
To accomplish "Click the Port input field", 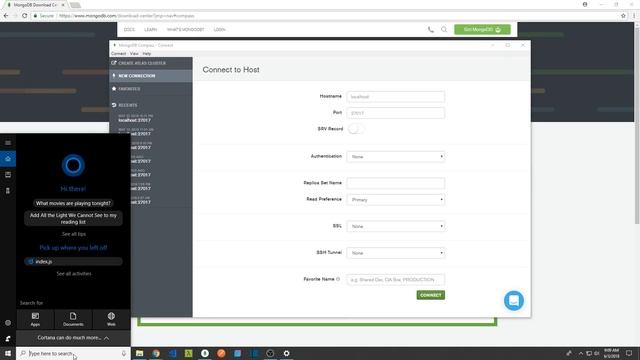I will (396, 113).
